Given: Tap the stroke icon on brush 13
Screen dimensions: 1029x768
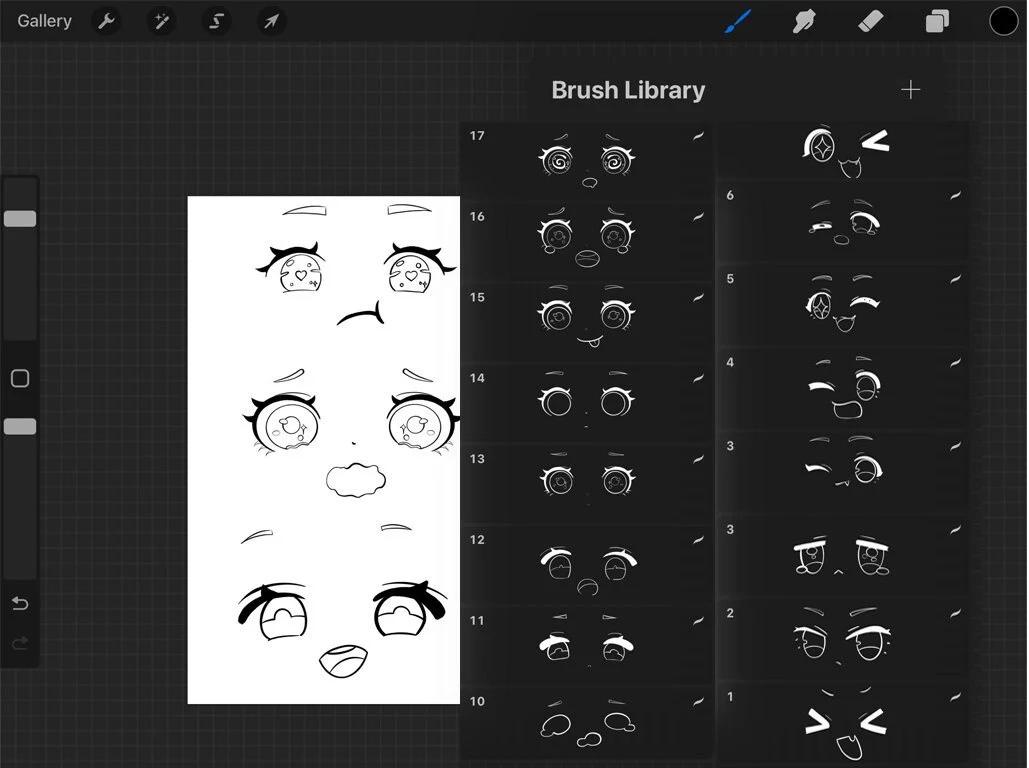Looking at the screenshot, I should point(698,459).
